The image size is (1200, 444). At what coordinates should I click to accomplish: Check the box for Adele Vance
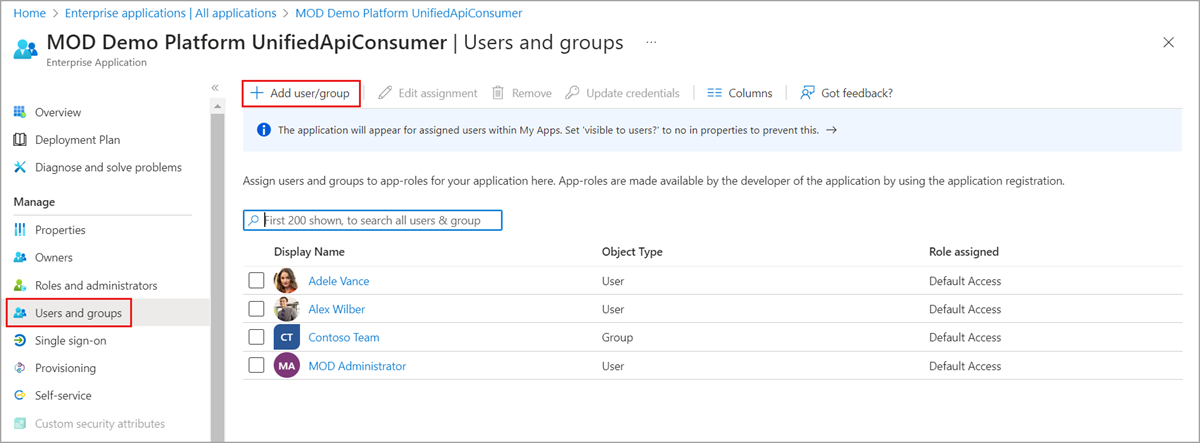pyautogui.click(x=256, y=281)
